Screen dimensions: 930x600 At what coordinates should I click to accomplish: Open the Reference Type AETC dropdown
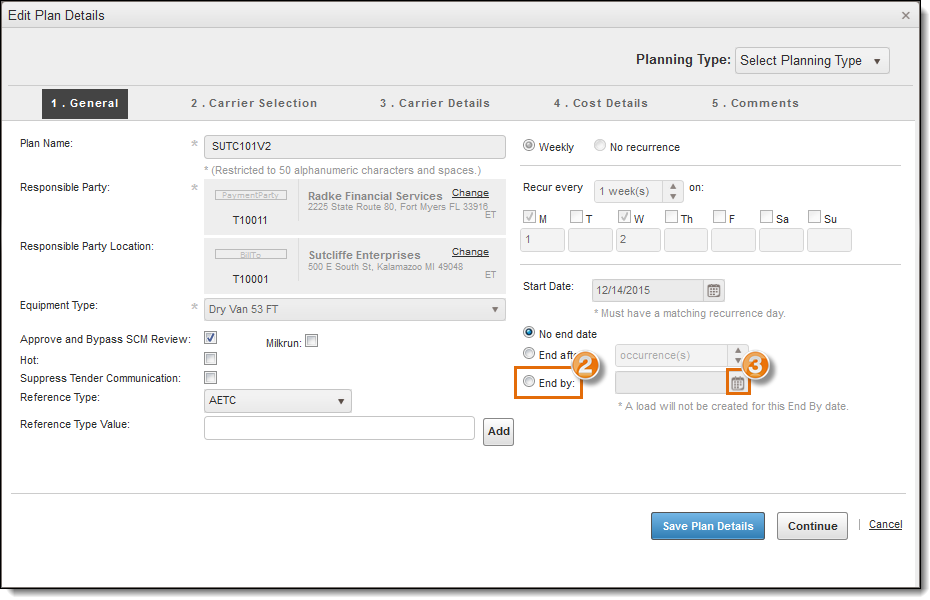277,401
